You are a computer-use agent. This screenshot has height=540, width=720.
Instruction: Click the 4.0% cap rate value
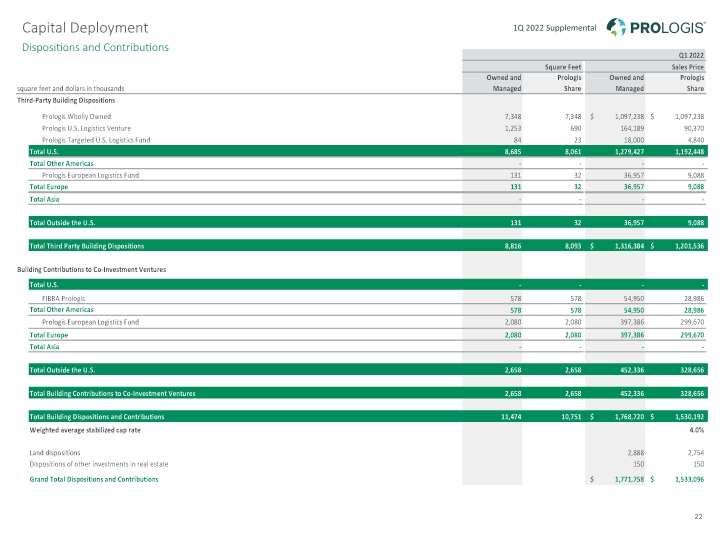pyautogui.click(x=697, y=430)
